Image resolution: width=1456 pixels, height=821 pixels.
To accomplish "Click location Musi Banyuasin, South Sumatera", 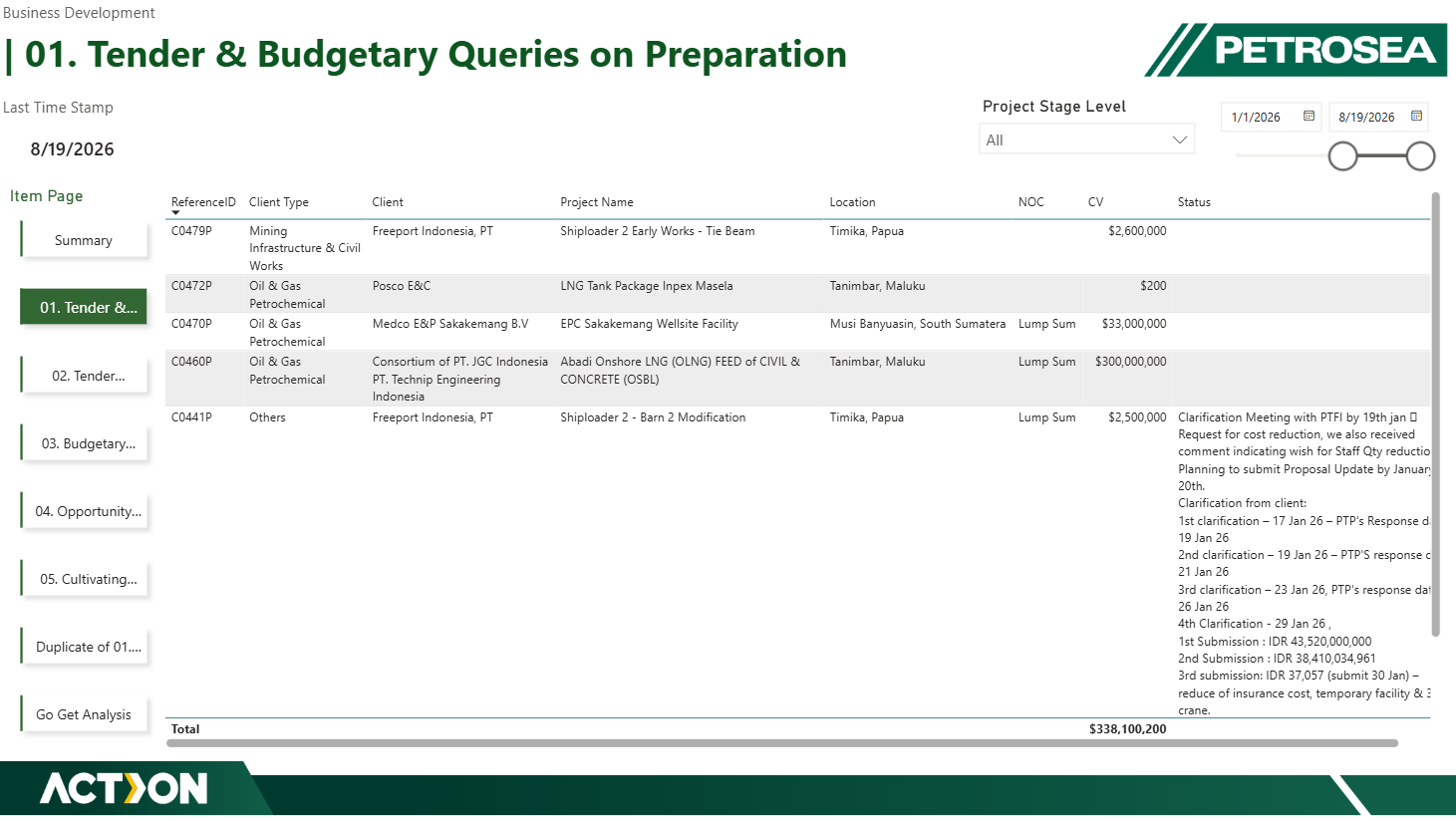I will pos(917,323).
